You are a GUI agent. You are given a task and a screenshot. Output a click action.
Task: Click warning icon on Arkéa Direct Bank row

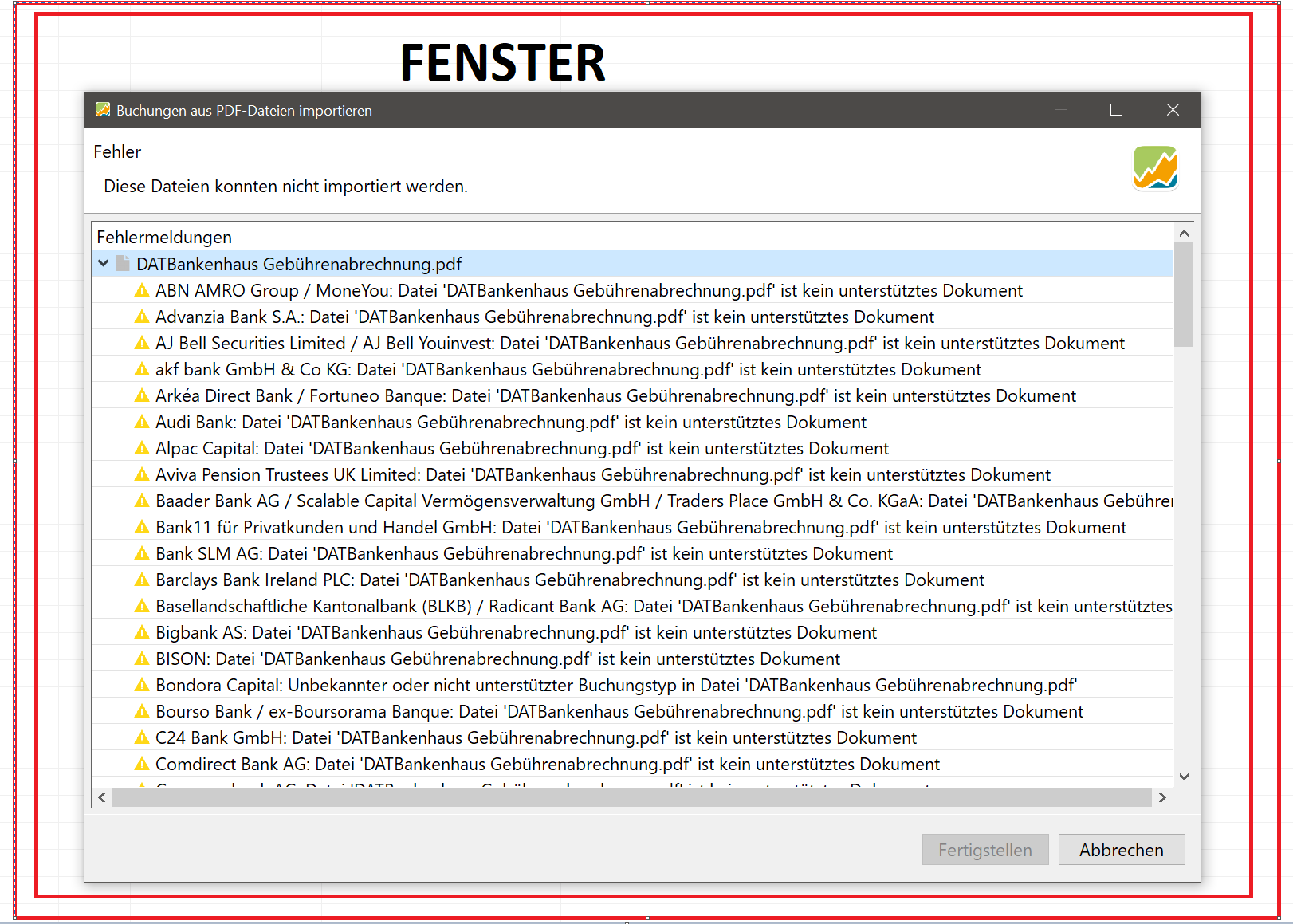point(142,395)
